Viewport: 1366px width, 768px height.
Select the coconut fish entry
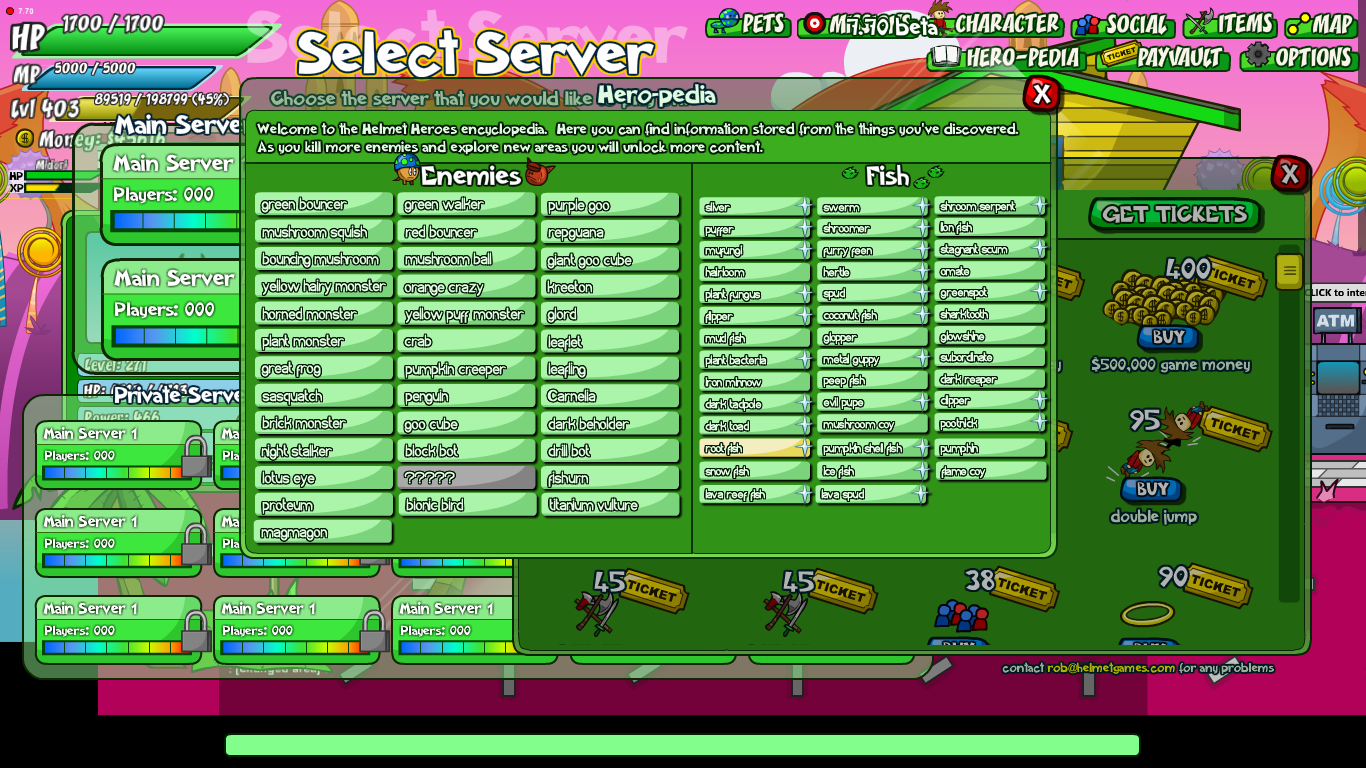click(x=873, y=315)
